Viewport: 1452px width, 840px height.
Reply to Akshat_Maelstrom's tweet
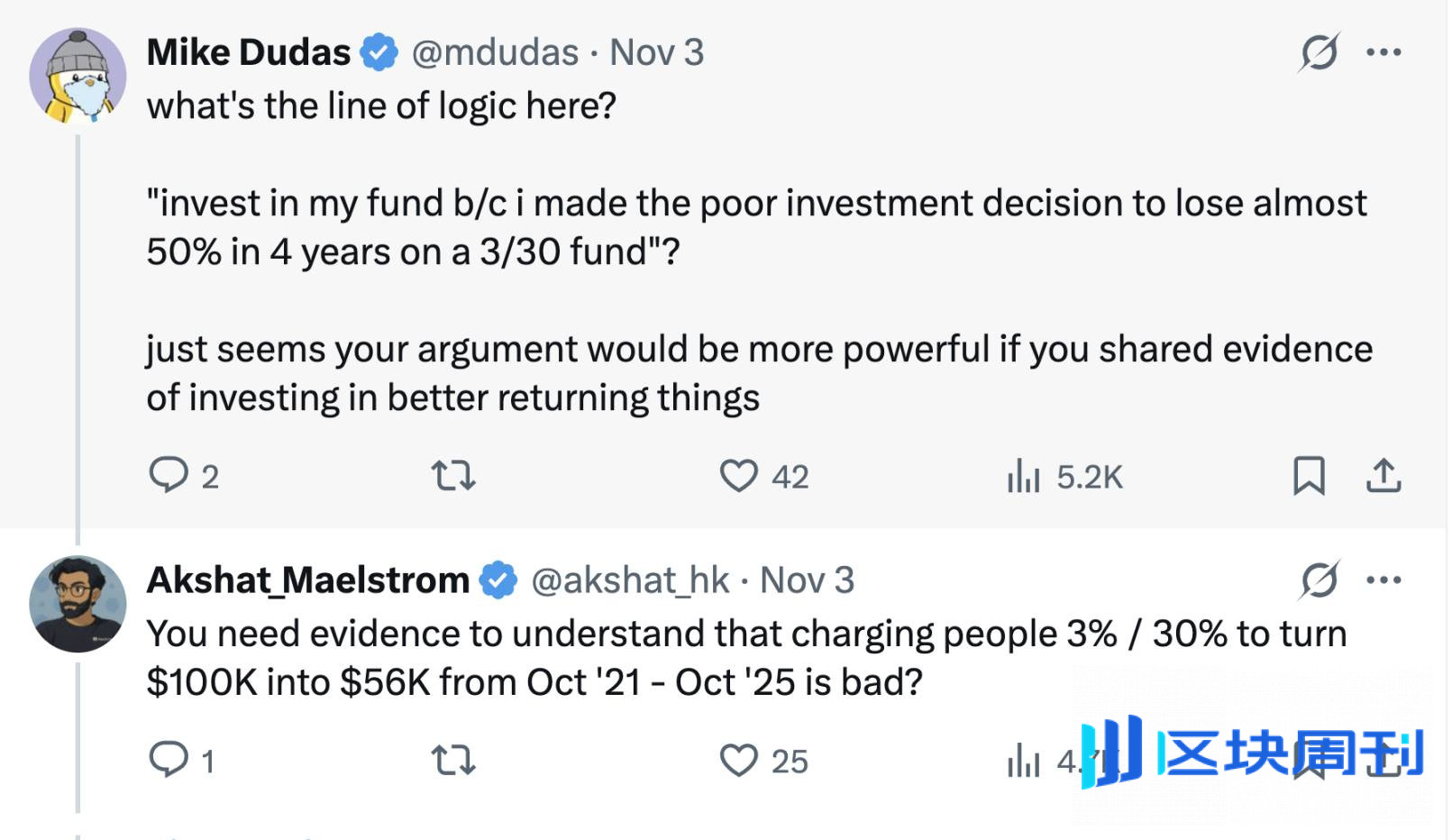169,760
